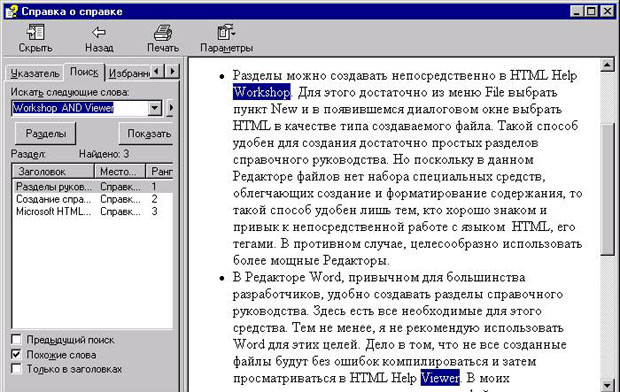The height and width of the screenshot is (392, 620).
Task: Open the Параметры options icon
Action: coord(226,32)
